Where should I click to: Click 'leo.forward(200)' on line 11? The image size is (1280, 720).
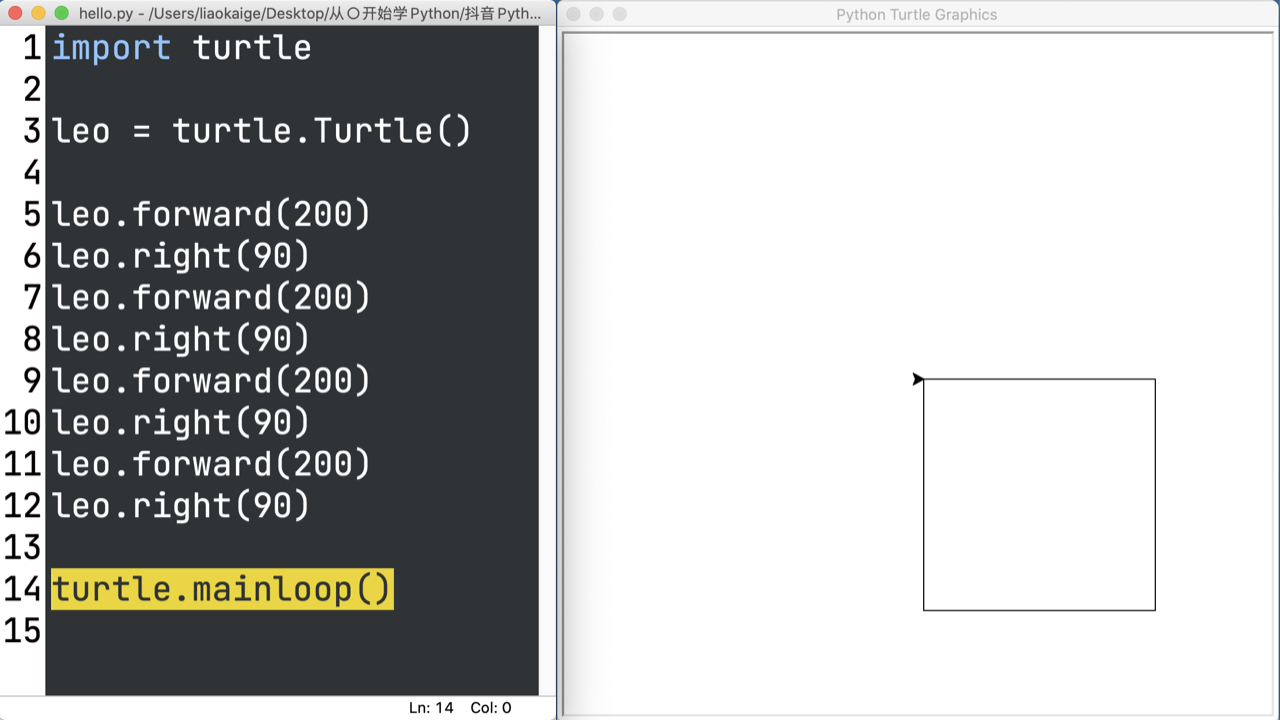tap(211, 464)
